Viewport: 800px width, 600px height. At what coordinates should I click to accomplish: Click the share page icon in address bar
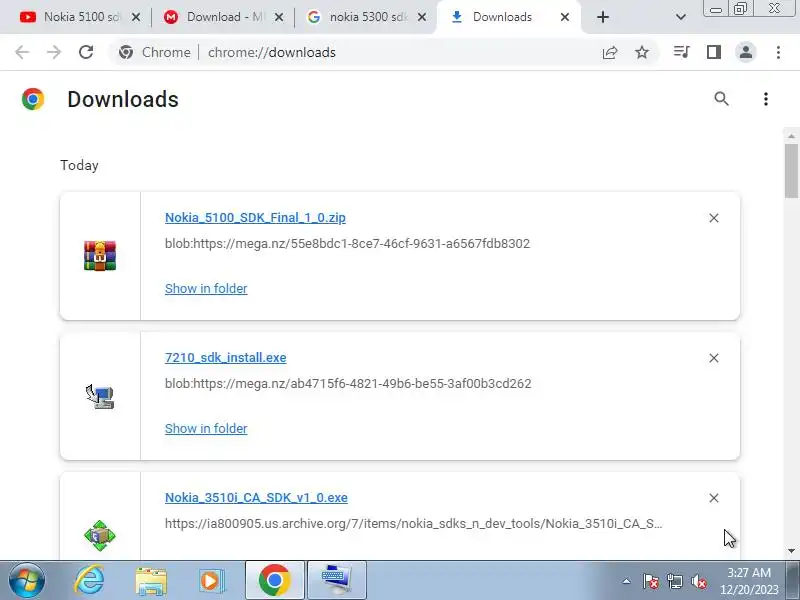(610, 52)
